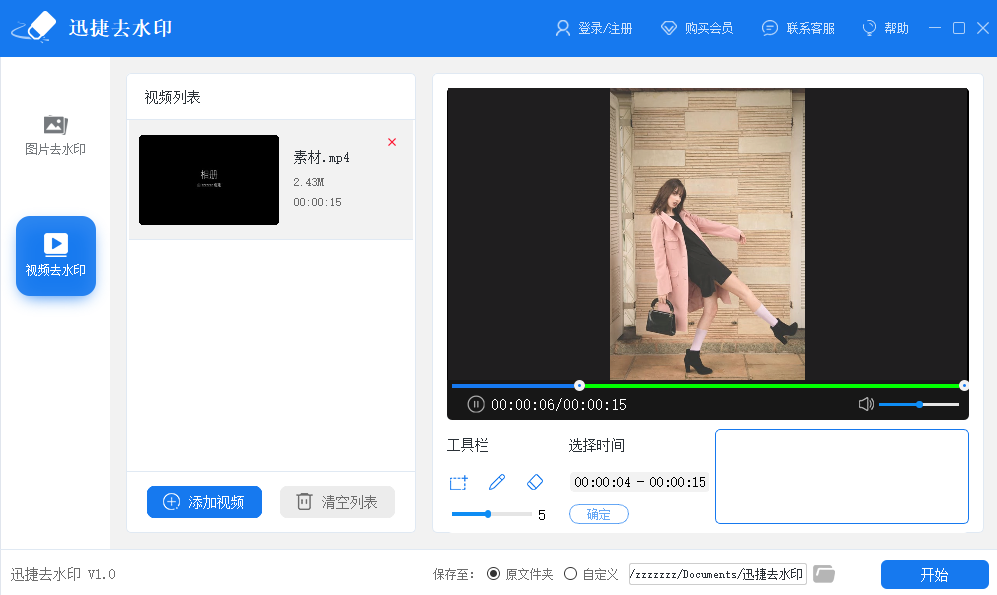Click the 迅捷去水印 eraser logo
The width and height of the screenshot is (997, 595).
tap(34, 28)
